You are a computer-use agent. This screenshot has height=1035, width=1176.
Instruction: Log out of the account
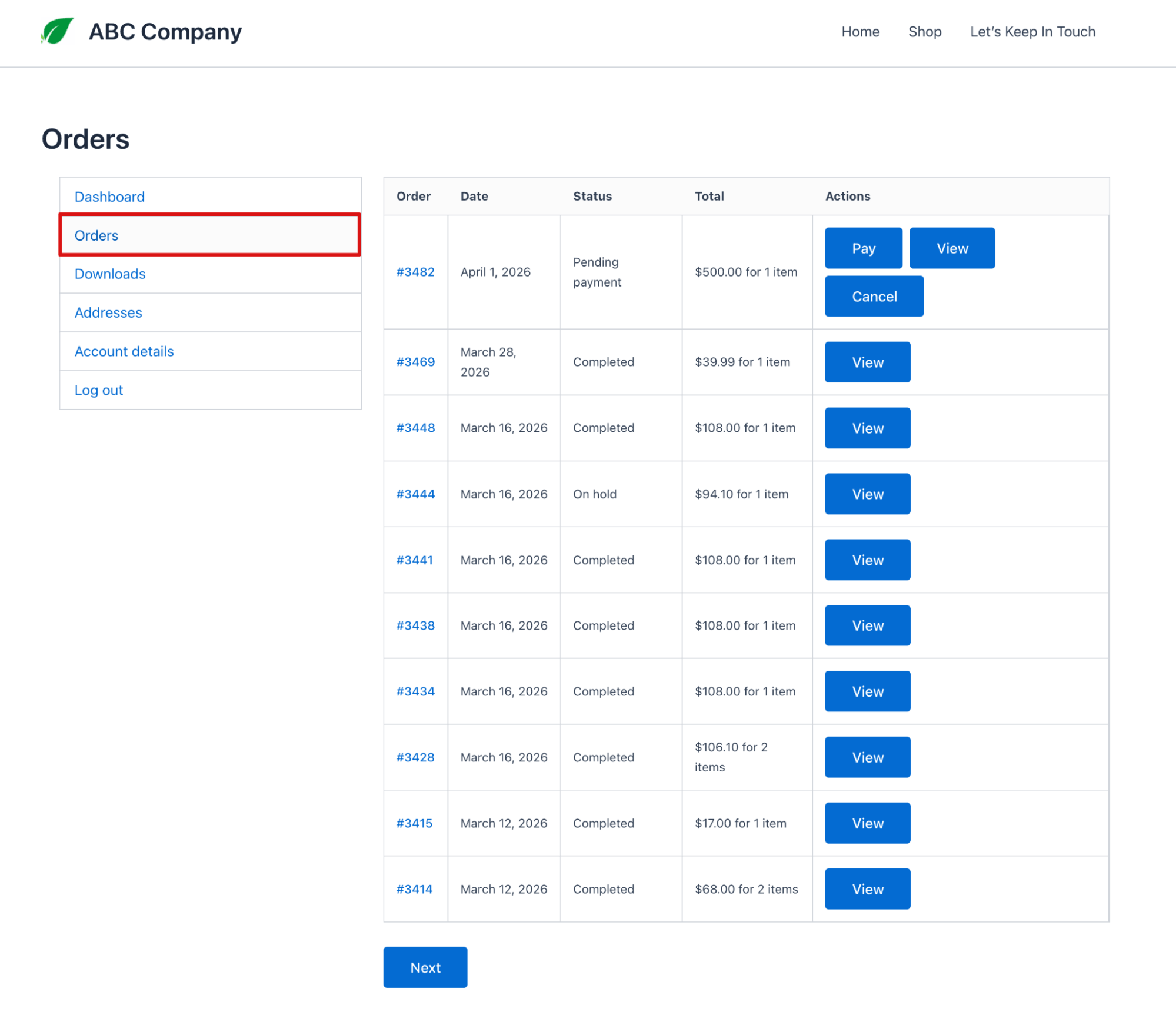click(x=98, y=390)
